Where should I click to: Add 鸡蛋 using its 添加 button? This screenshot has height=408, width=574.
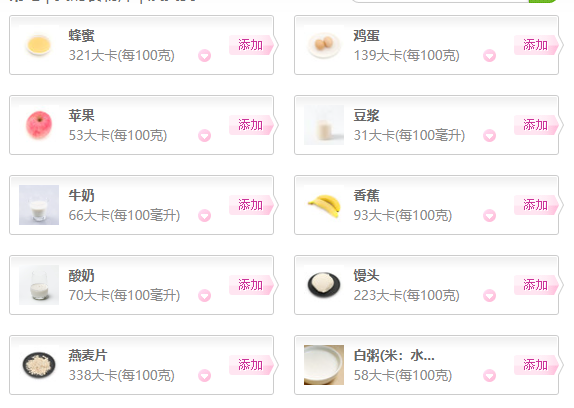[x=536, y=45]
